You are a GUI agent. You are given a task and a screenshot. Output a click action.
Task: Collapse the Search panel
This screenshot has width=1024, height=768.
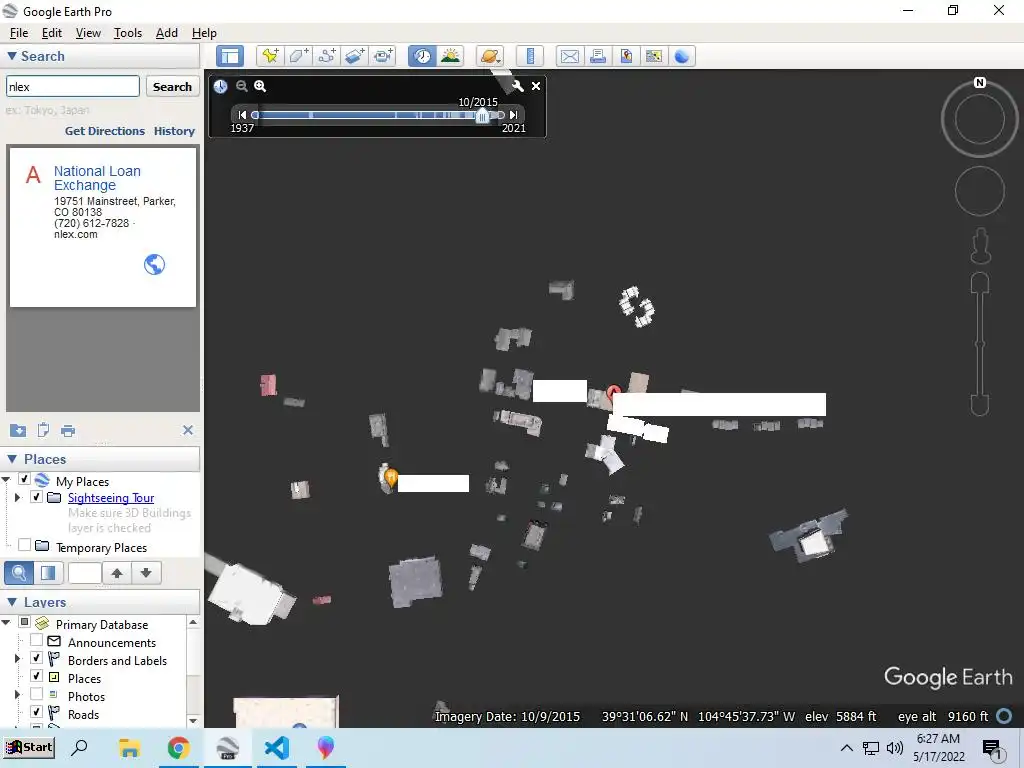pyautogui.click(x=12, y=56)
